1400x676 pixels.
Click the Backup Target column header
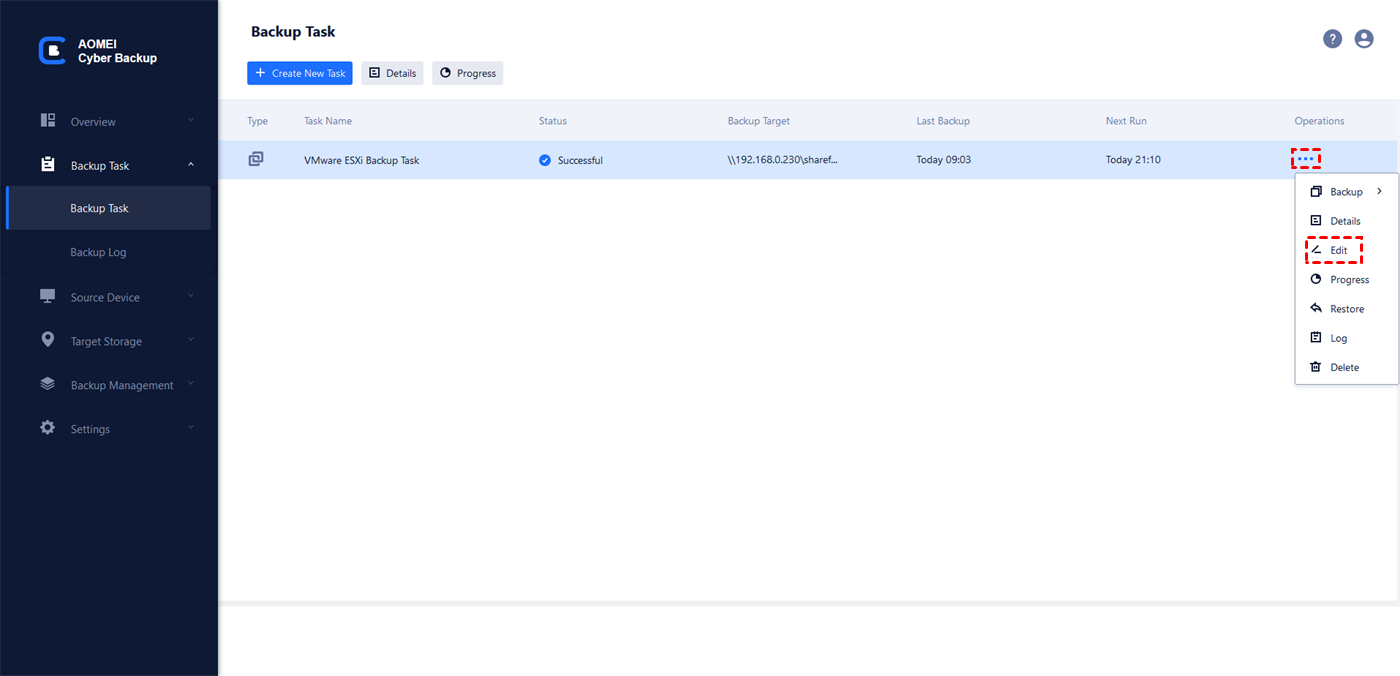coord(759,121)
